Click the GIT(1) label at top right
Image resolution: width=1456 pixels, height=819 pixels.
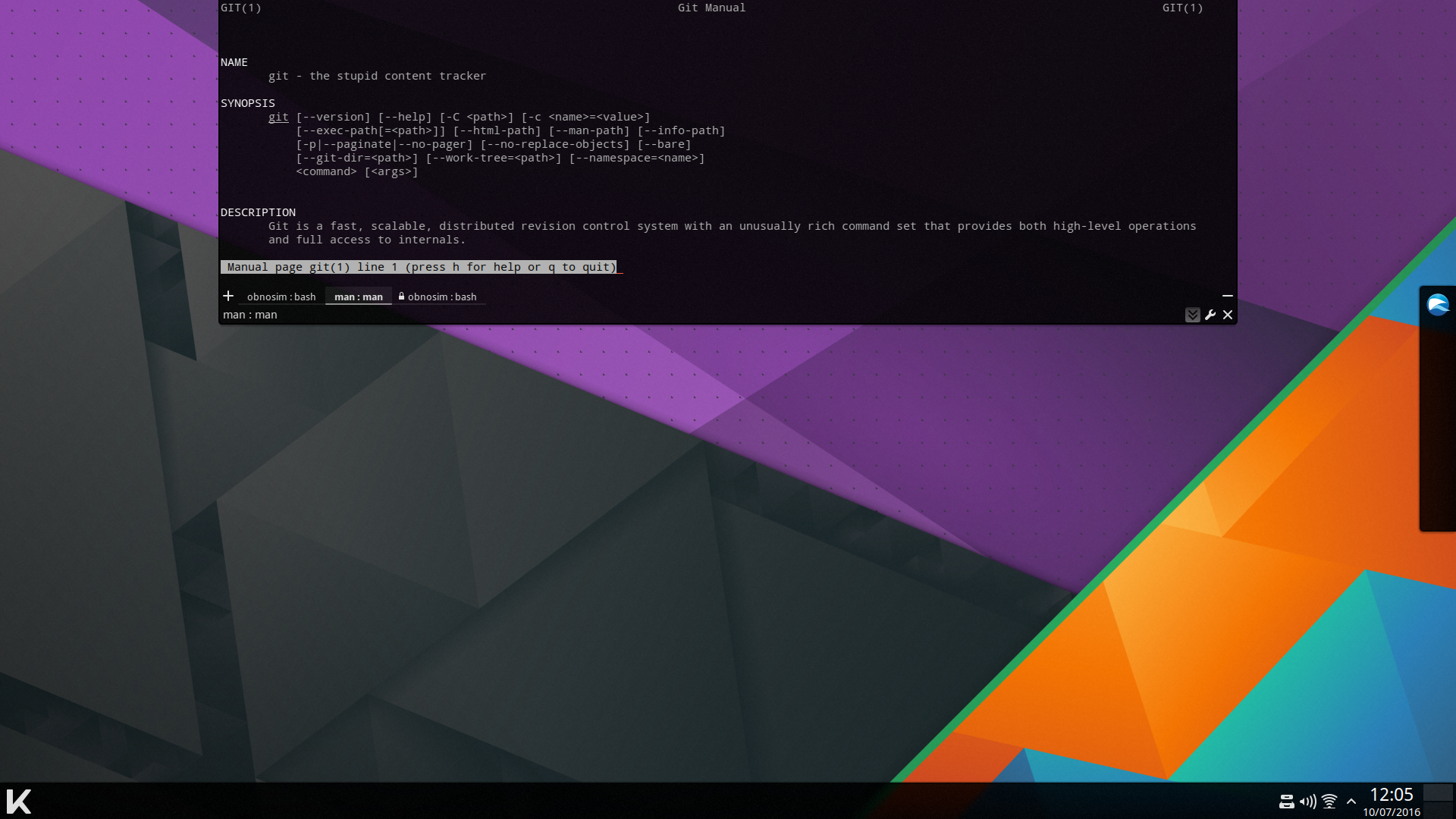pyautogui.click(x=1182, y=8)
